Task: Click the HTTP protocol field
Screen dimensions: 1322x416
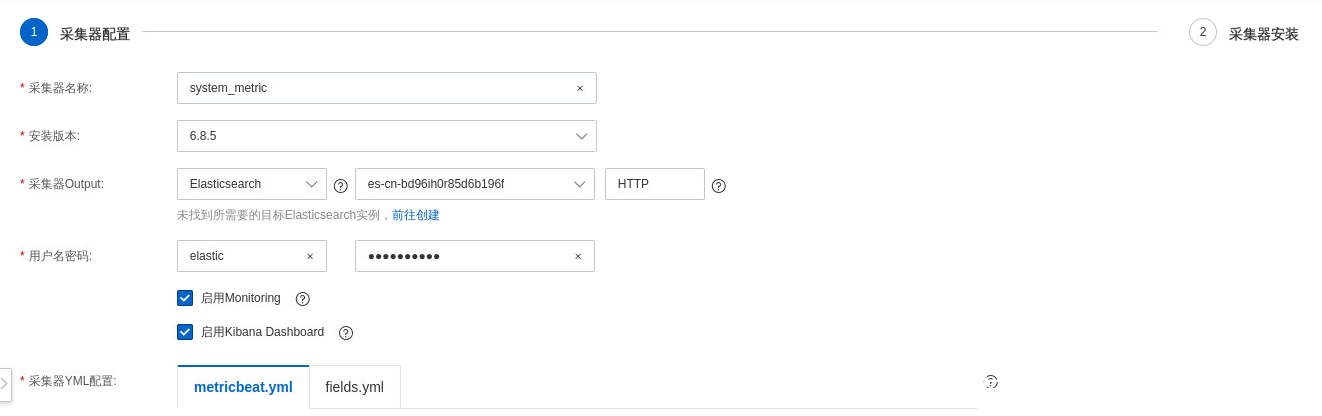Action: (x=655, y=184)
